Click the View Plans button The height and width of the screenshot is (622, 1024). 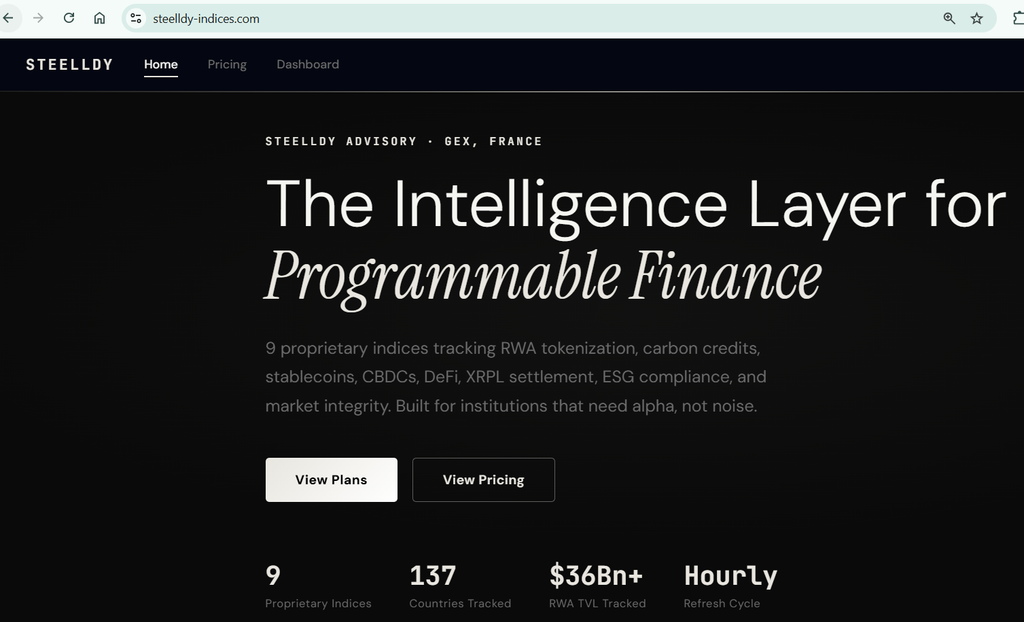click(331, 480)
